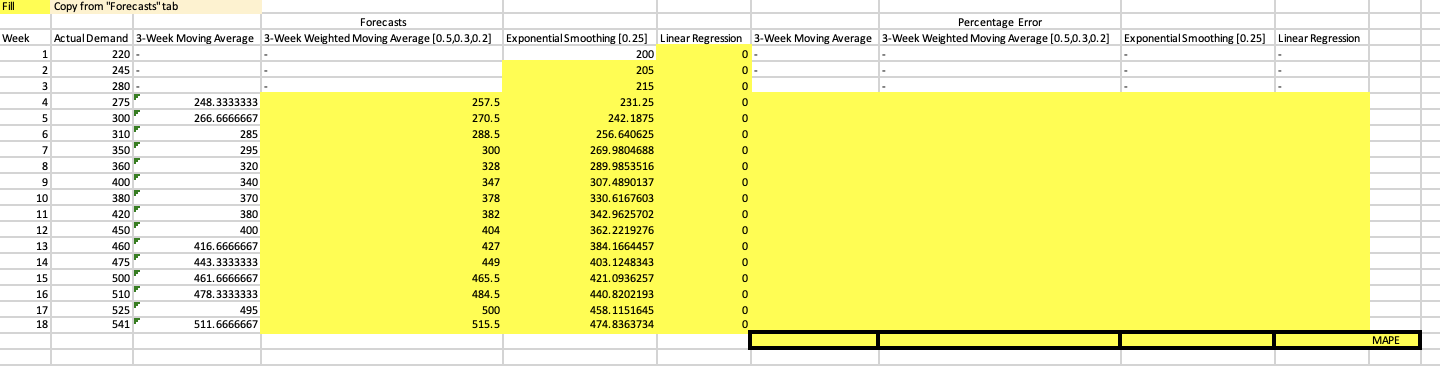This screenshot has height=366, width=1440.
Task: Click moving average cell 511.6666667
Action: 197,325
